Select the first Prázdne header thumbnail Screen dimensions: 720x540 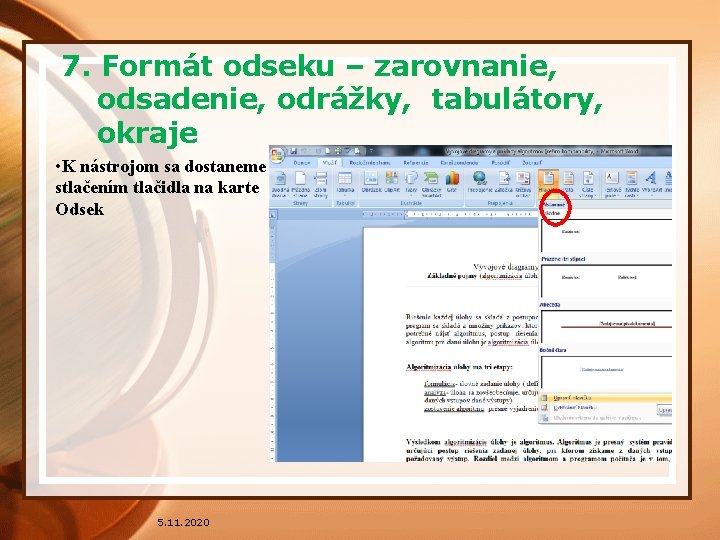click(606, 235)
